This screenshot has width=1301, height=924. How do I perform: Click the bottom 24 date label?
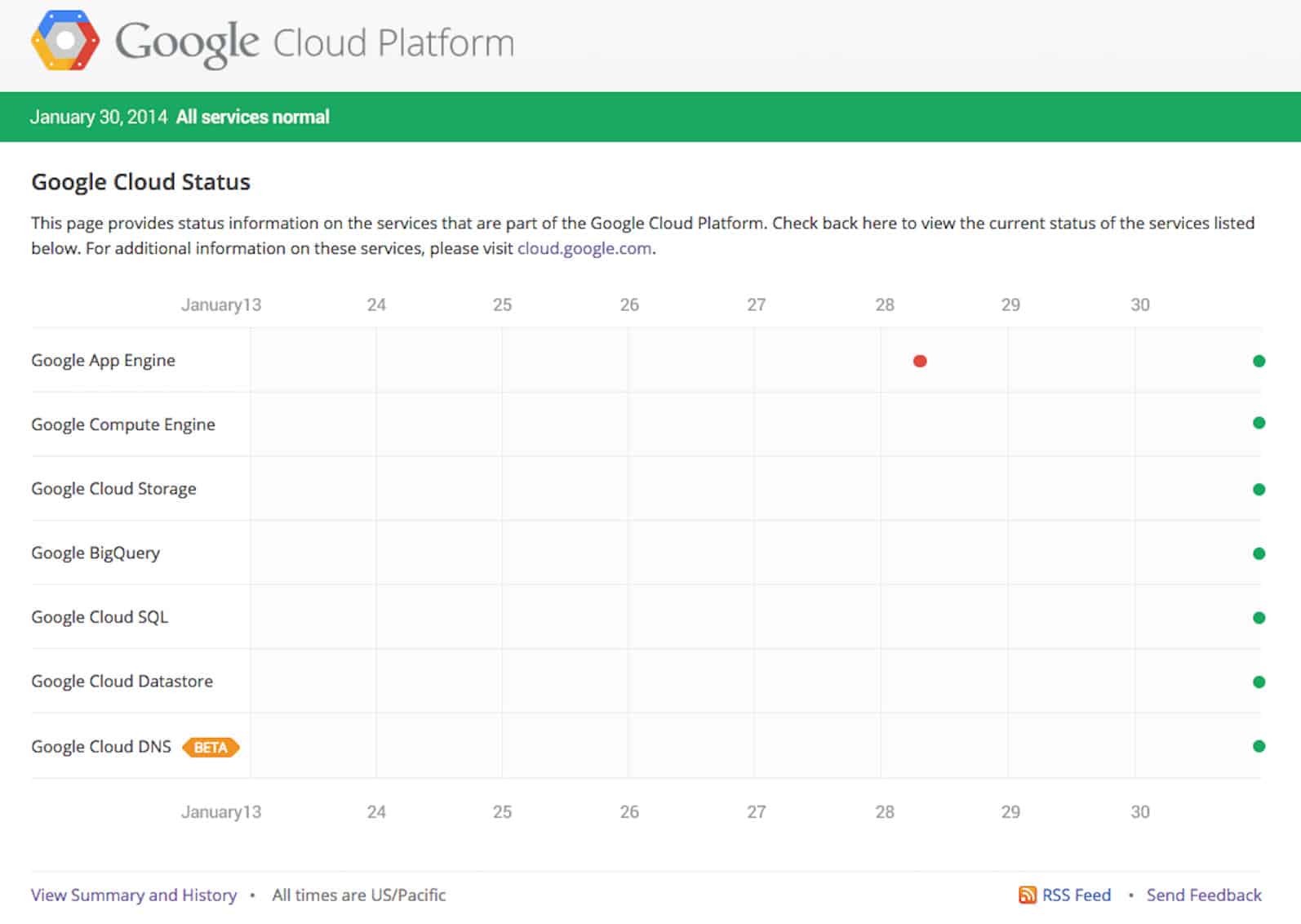pyautogui.click(x=376, y=811)
